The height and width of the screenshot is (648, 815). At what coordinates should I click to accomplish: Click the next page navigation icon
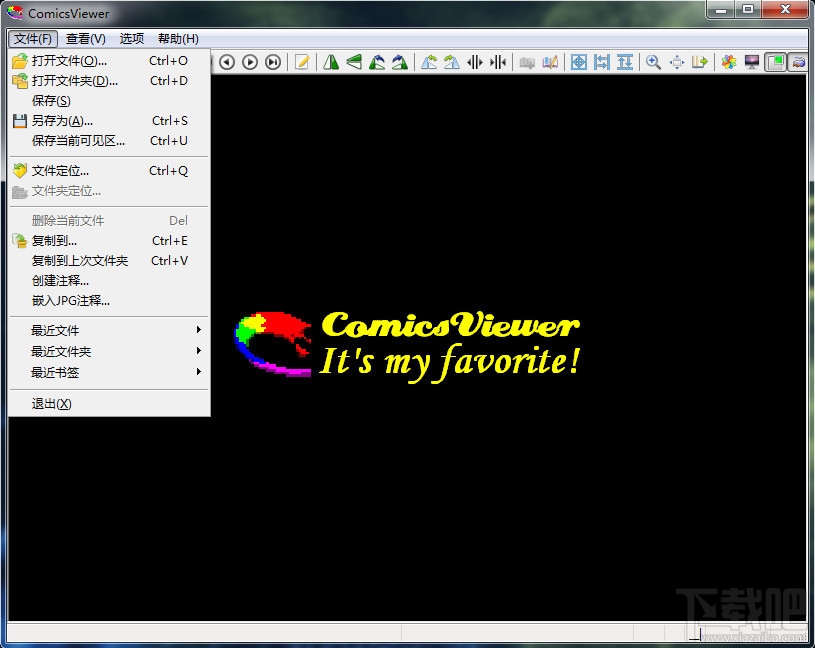point(250,62)
